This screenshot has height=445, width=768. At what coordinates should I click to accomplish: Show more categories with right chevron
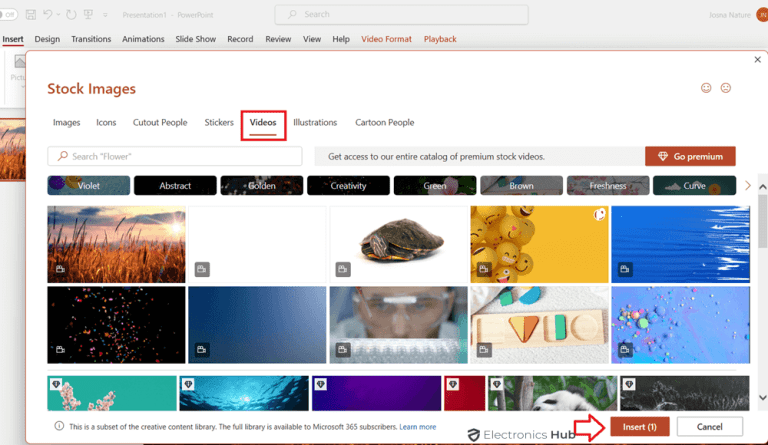point(747,186)
